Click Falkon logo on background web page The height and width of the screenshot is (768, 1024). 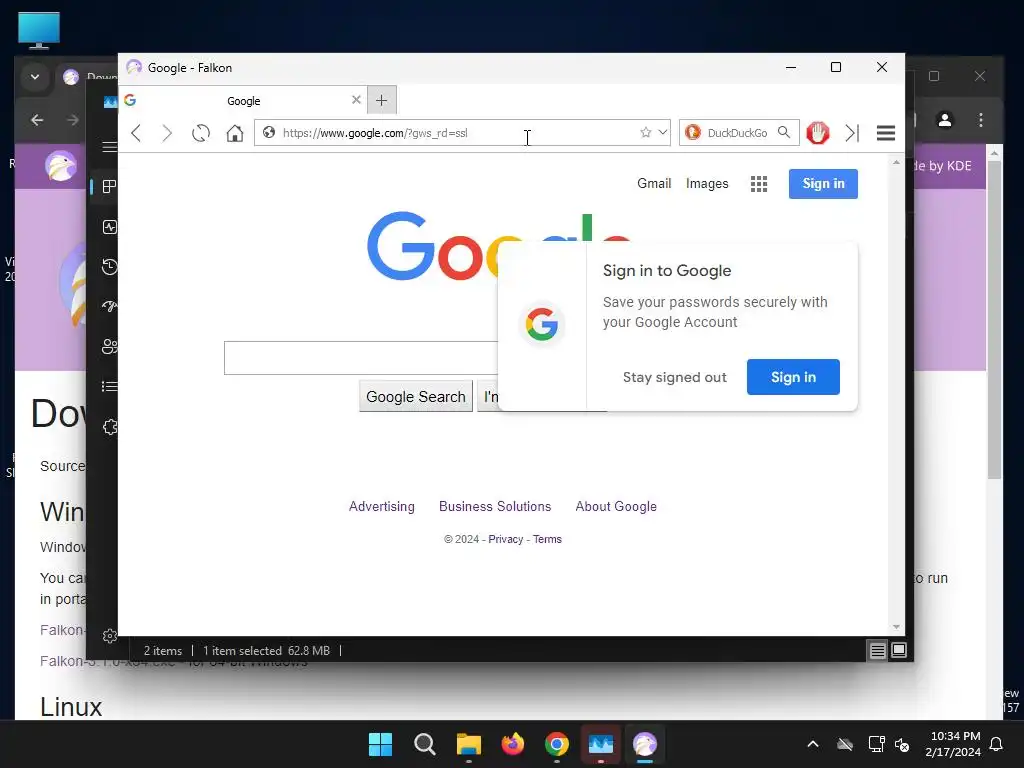[61, 166]
